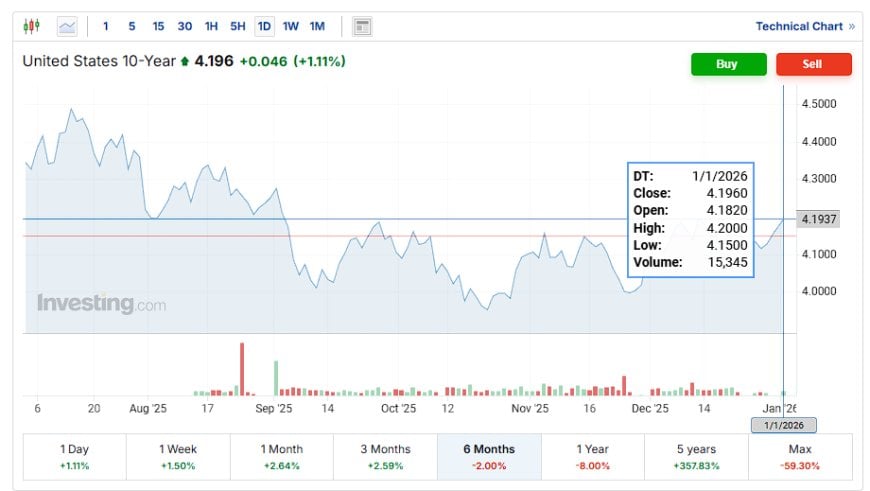Set the chart interval to 1 minute
Viewport: 870px width, 491px height.
coord(105,26)
